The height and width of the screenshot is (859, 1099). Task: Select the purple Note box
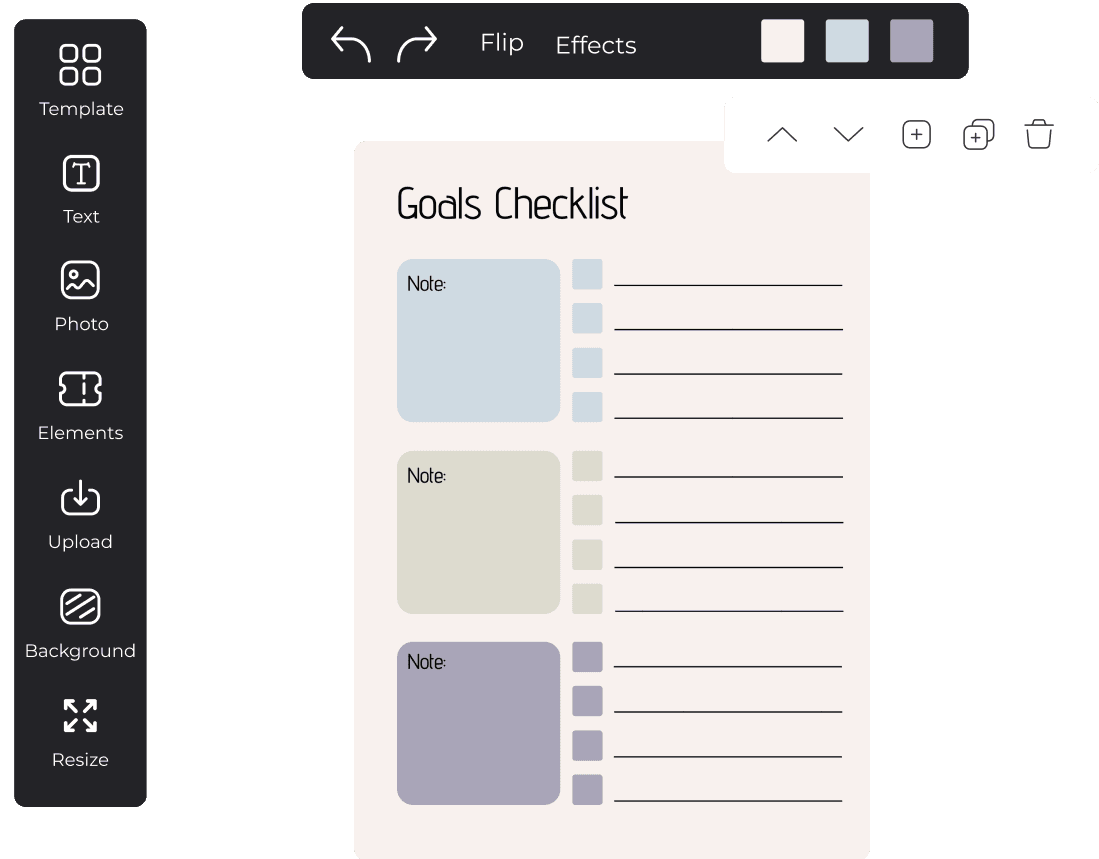pos(478,723)
